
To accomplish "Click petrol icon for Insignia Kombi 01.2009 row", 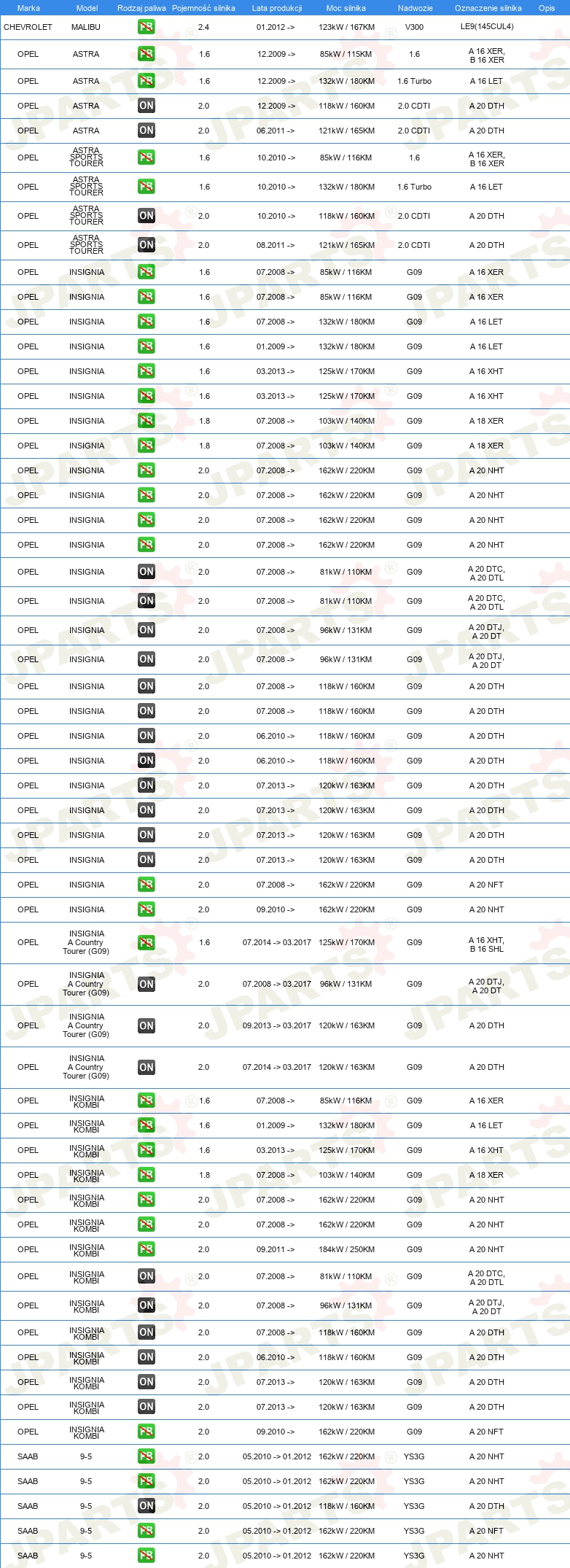I will click(x=146, y=1125).
